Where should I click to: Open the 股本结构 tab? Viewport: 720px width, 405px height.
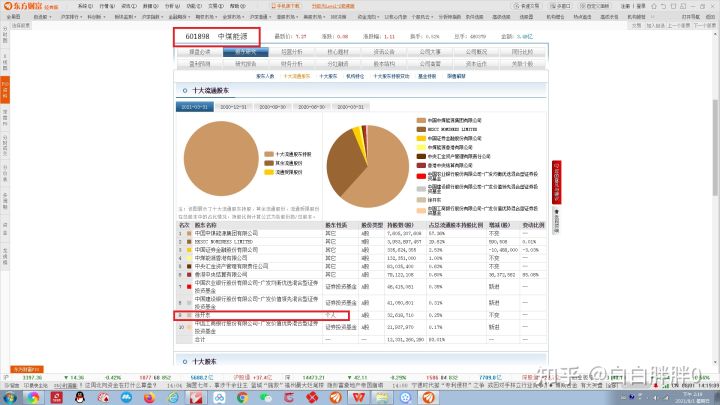tap(384, 64)
